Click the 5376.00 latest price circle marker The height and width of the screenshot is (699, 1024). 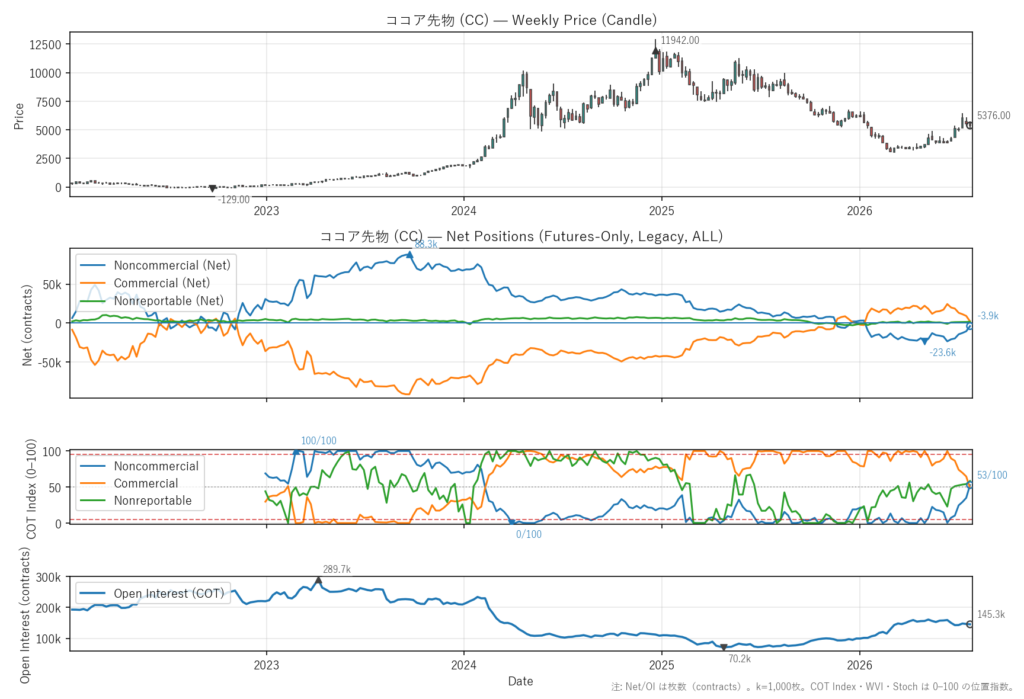[969, 125]
